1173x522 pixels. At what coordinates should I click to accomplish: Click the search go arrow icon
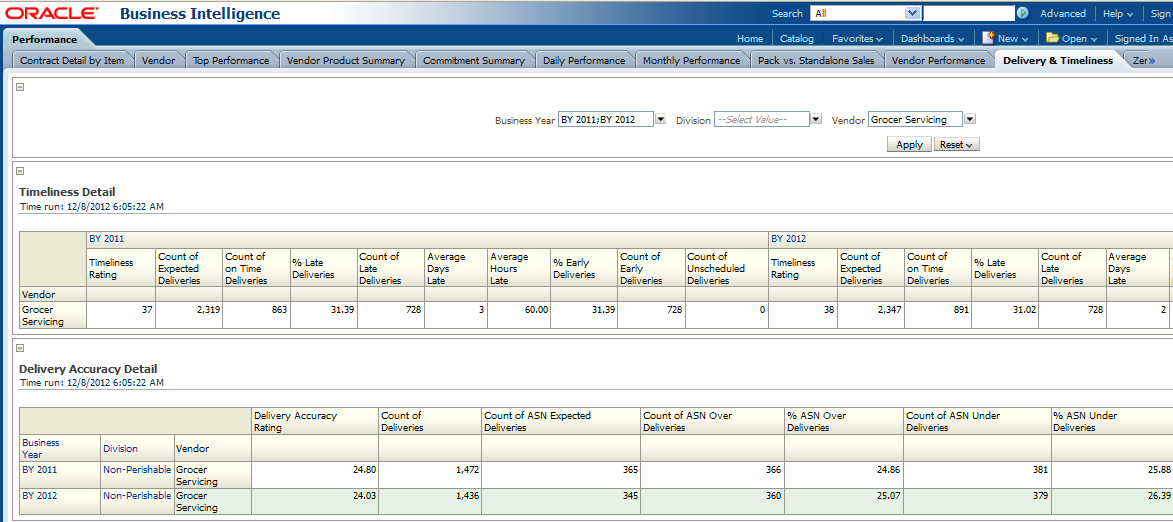pos(1022,14)
